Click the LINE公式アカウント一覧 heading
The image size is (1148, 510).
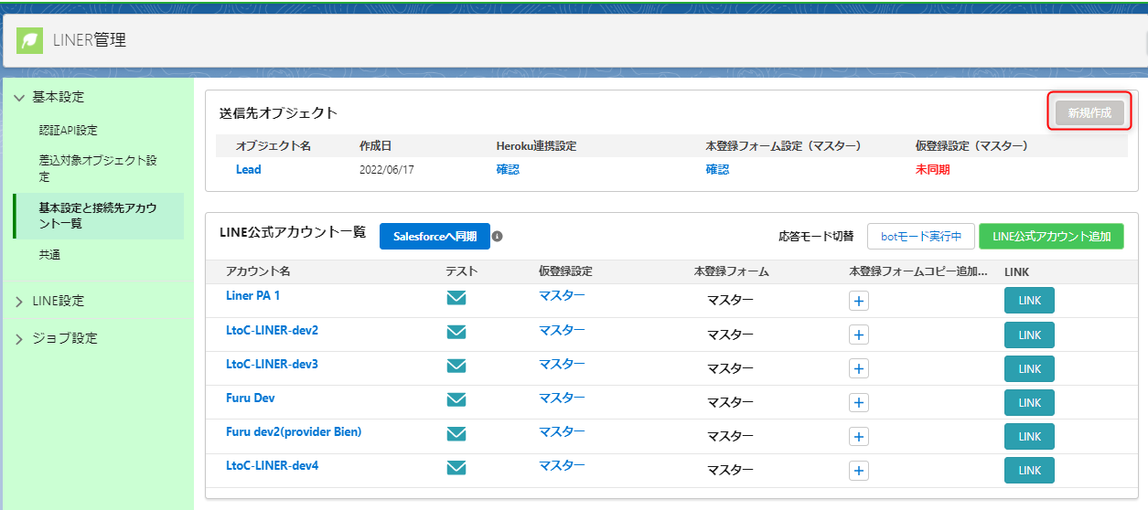(x=292, y=233)
